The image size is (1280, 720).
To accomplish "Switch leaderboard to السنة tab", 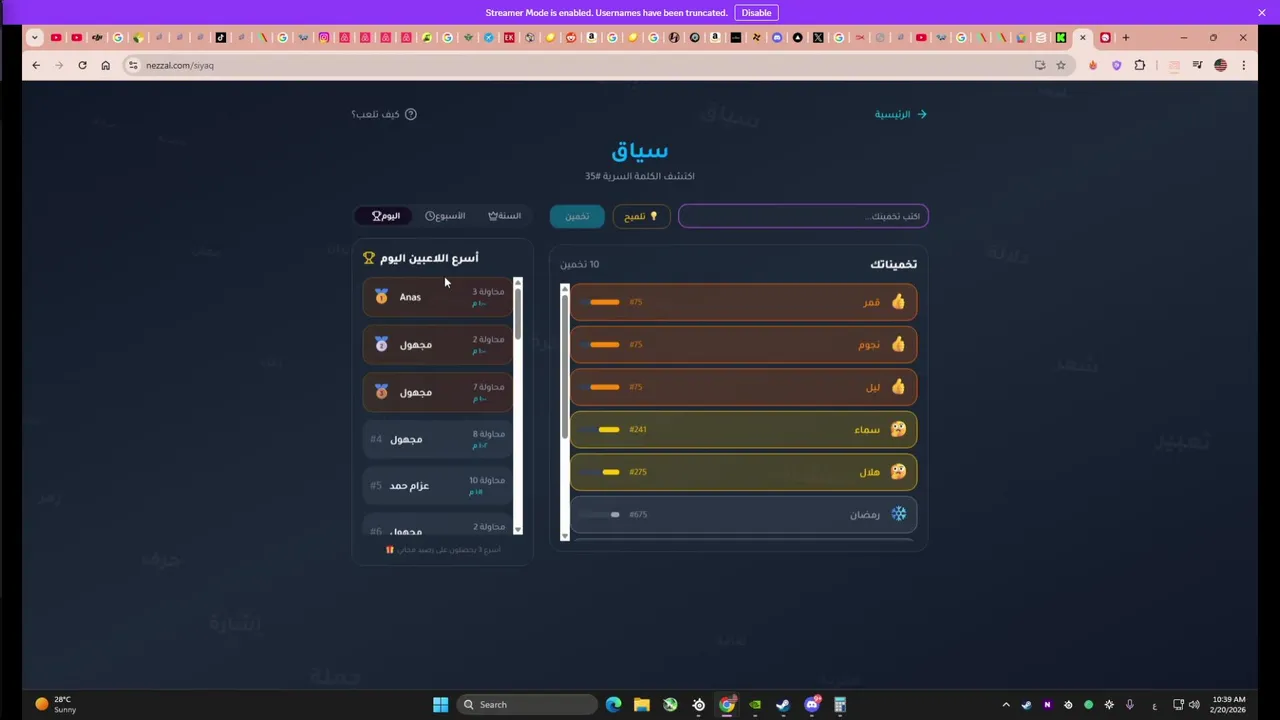I will (504, 216).
